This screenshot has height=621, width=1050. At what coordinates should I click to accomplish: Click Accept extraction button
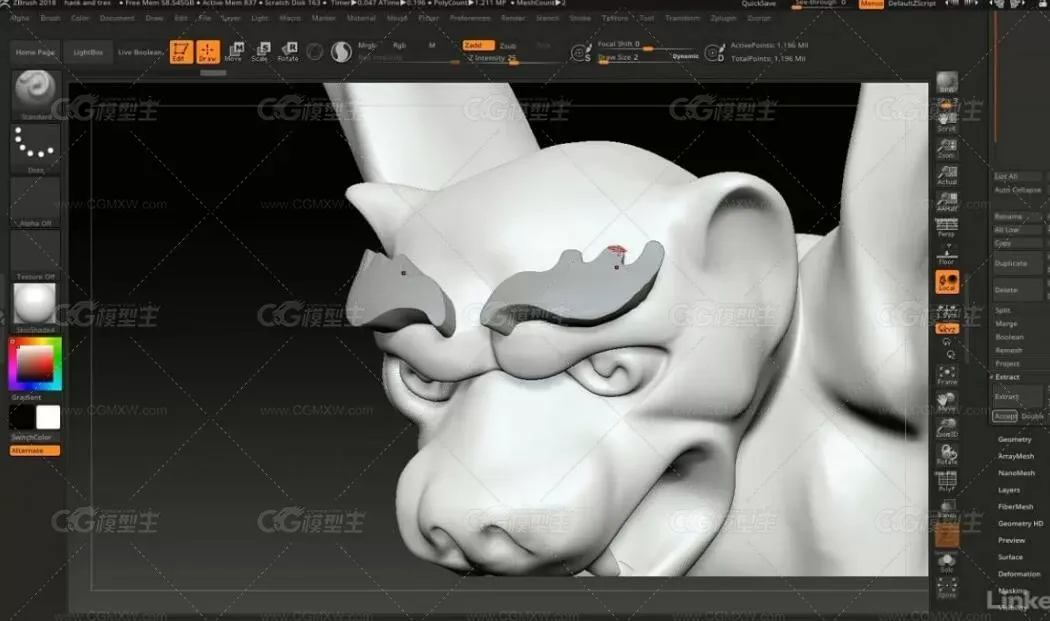click(1005, 416)
